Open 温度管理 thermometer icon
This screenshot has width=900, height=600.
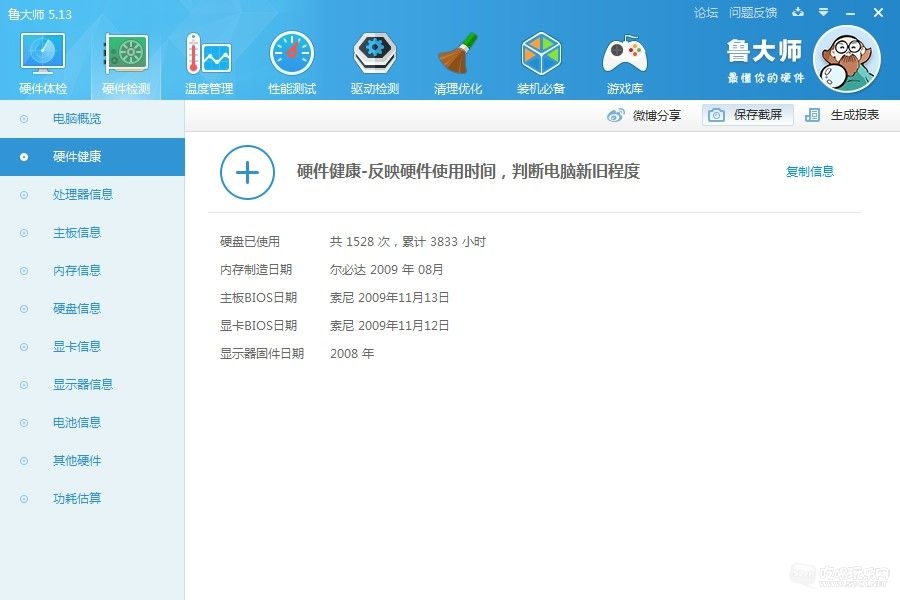(x=208, y=54)
